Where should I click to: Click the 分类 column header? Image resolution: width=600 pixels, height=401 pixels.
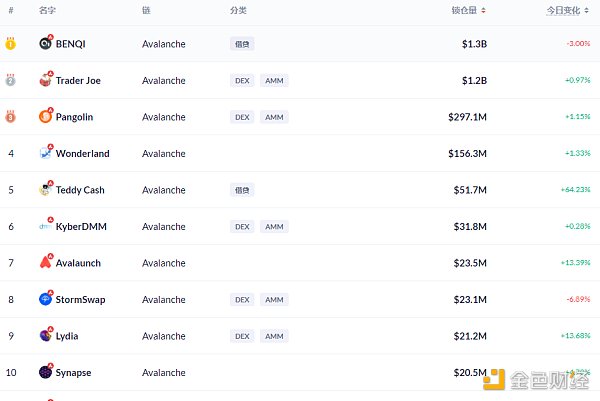tap(238, 10)
